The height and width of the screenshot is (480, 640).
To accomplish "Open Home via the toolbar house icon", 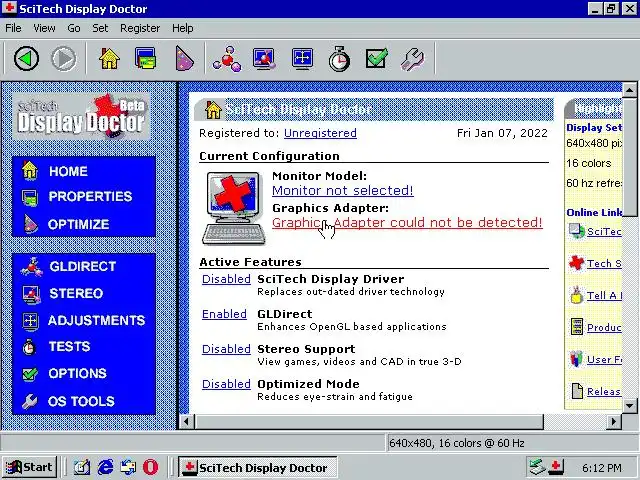I will [x=109, y=59].
